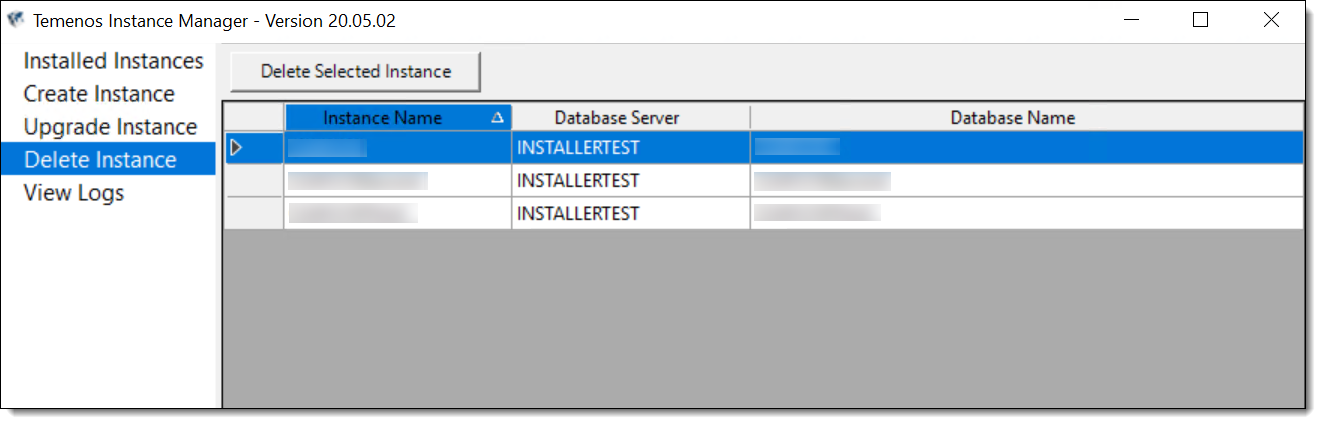Click the Database Name column header

click(x=1027, y=118)
